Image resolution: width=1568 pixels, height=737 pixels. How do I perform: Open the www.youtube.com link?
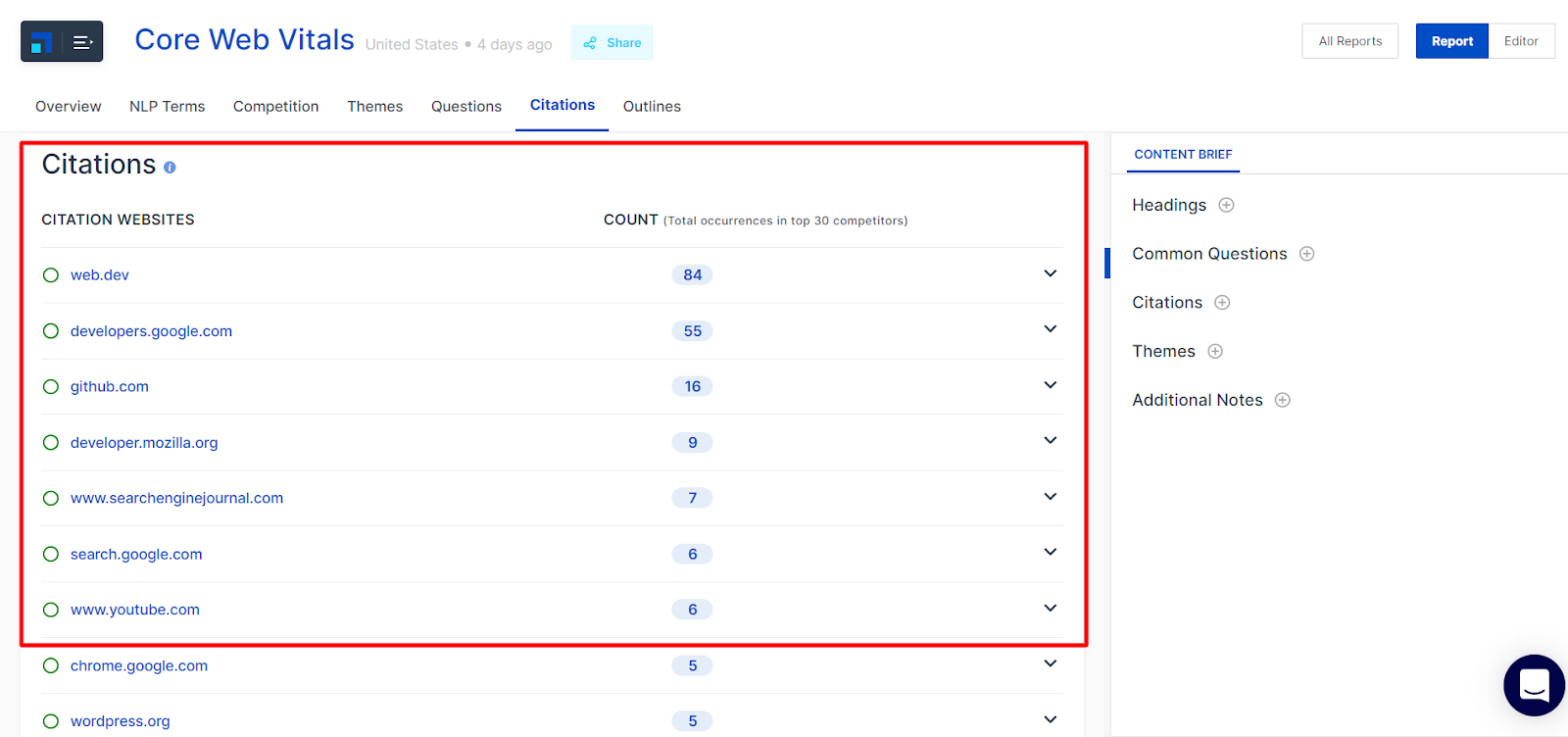[x=135, y=610]
